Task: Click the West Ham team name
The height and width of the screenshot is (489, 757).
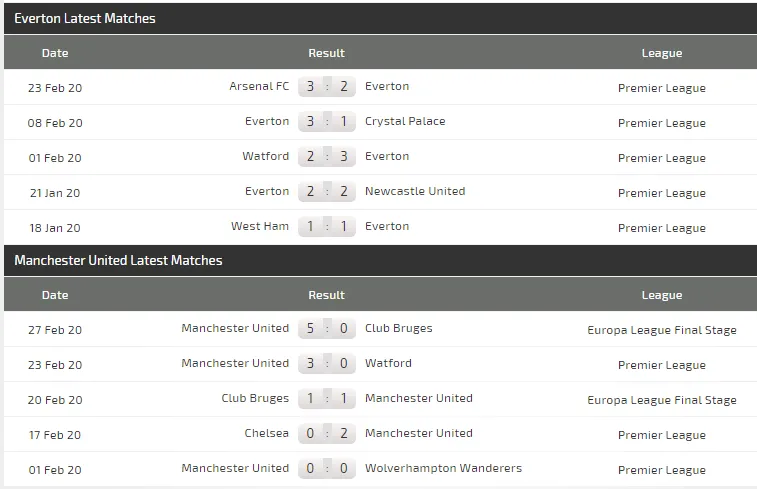Action: coord(260,227)
